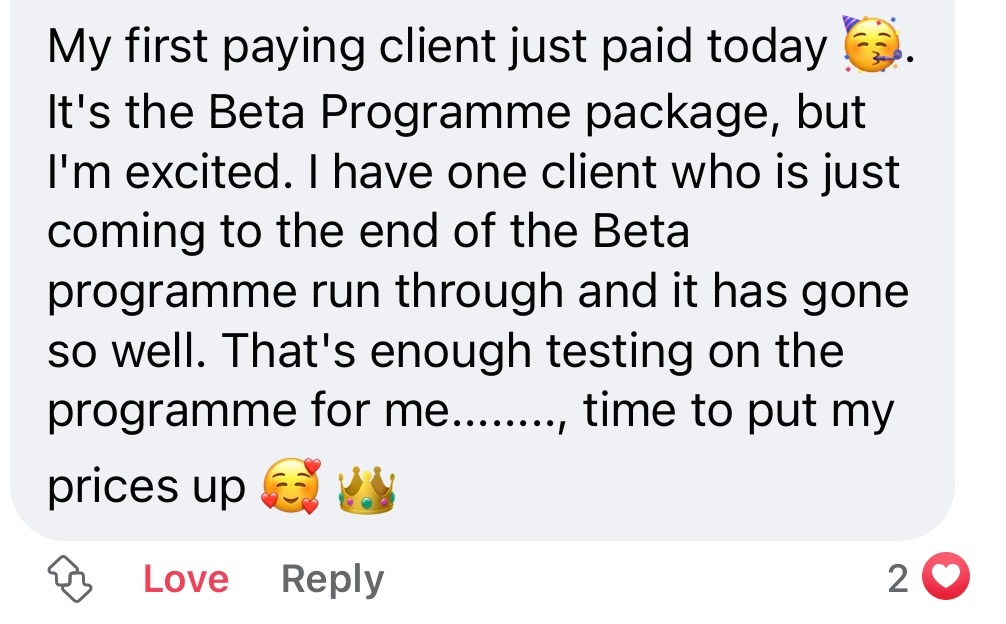Click the text 'time to put my'
The width and height of the screenshot is (1006, 624).
(x=738, y=412)
